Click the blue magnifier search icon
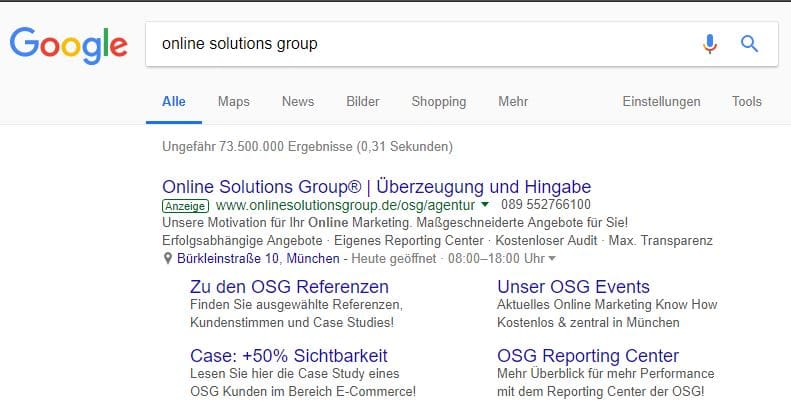 tap(749, 44)
